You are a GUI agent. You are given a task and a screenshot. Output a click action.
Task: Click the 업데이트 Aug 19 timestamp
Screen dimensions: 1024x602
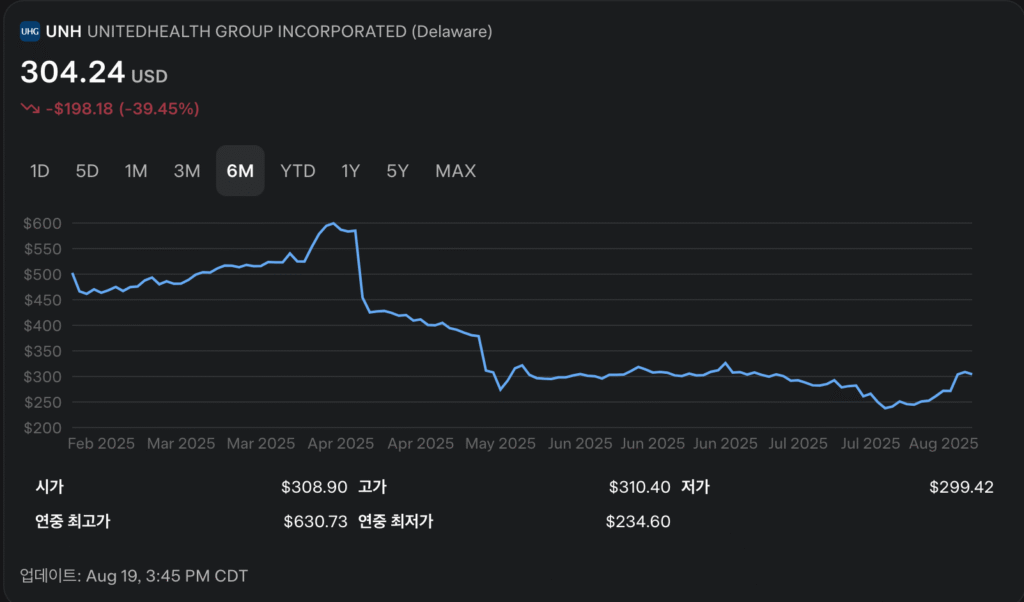point(134,576)
